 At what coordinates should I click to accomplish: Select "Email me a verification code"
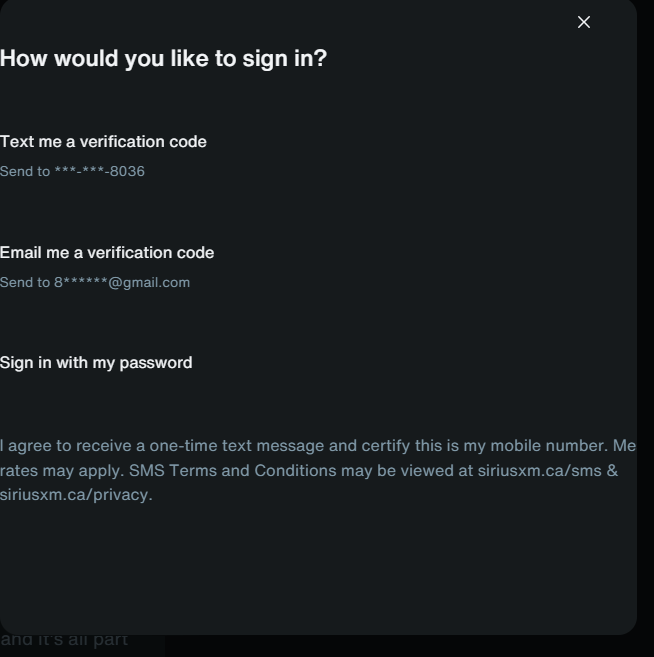(x=107, y=253)
